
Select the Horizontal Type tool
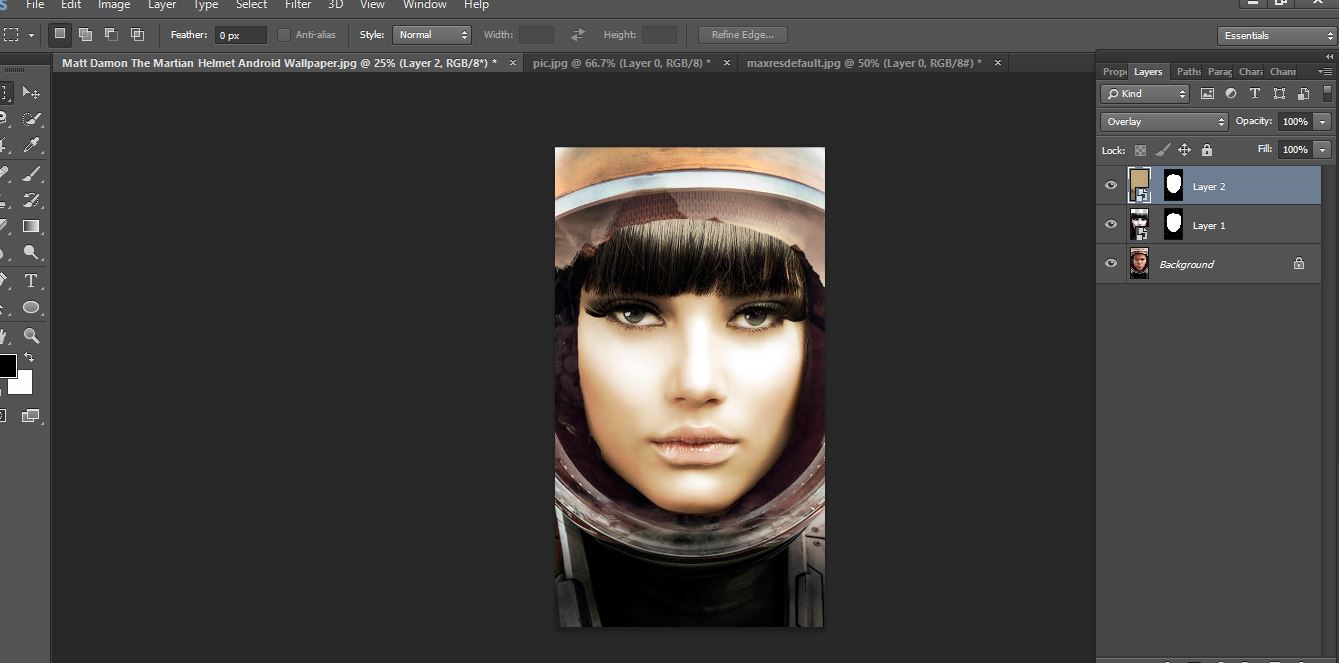tap(31, 281)
